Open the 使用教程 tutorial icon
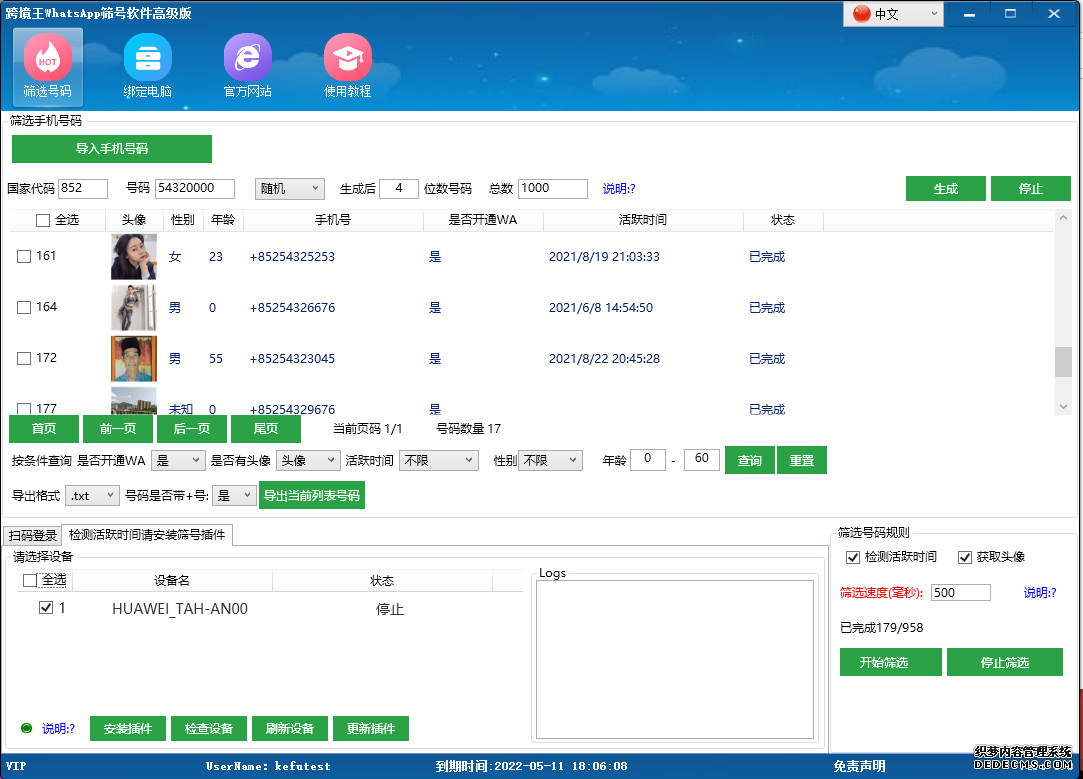Image resolution: width=1083 pixels, height=779 pixels. coord(347,66)
